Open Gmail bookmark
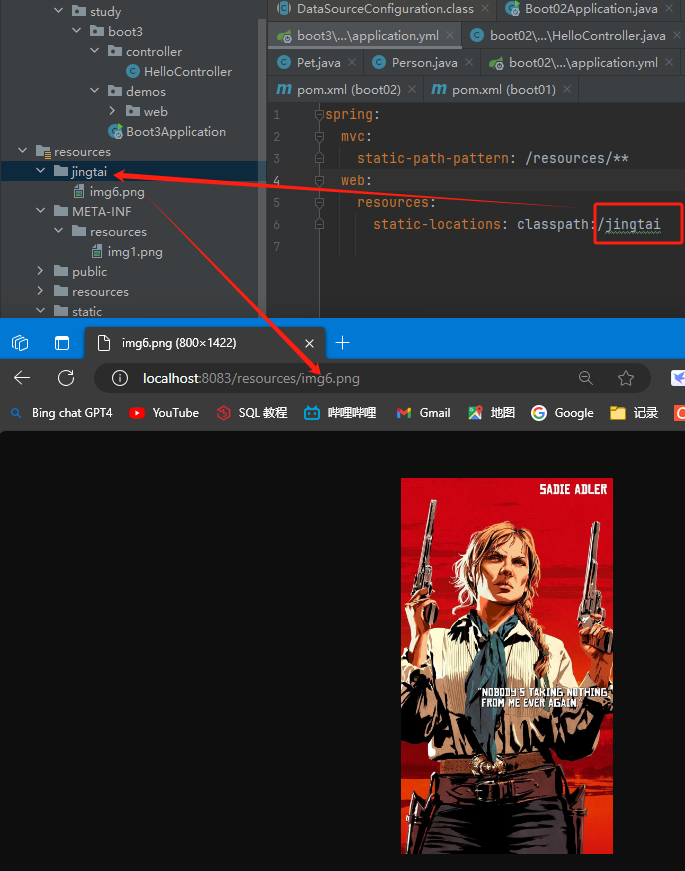 click(x=423, y=413)
